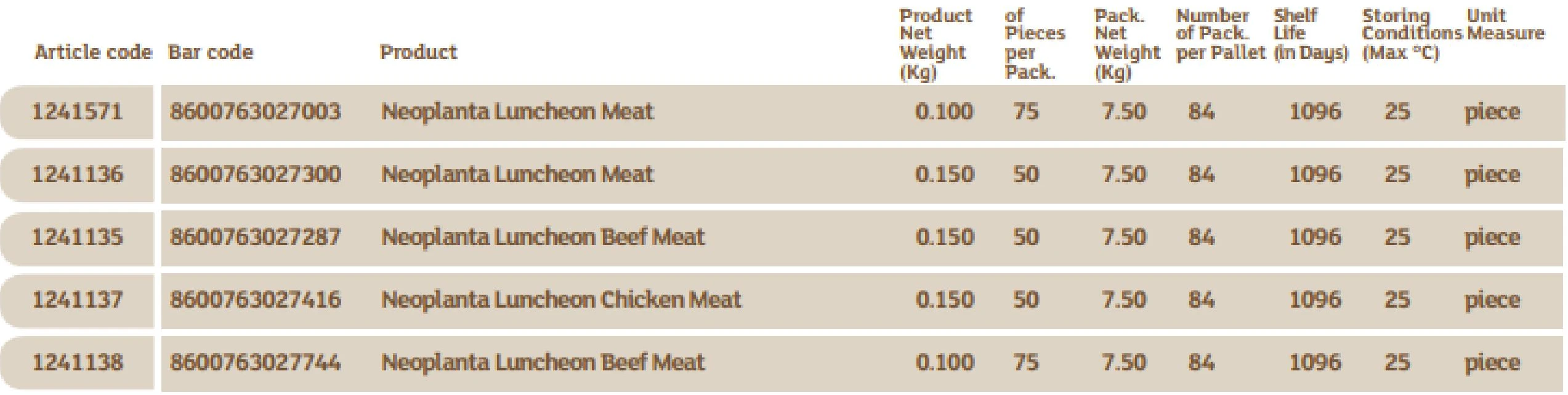Click the Unit Measure column header

(1506, 25)
